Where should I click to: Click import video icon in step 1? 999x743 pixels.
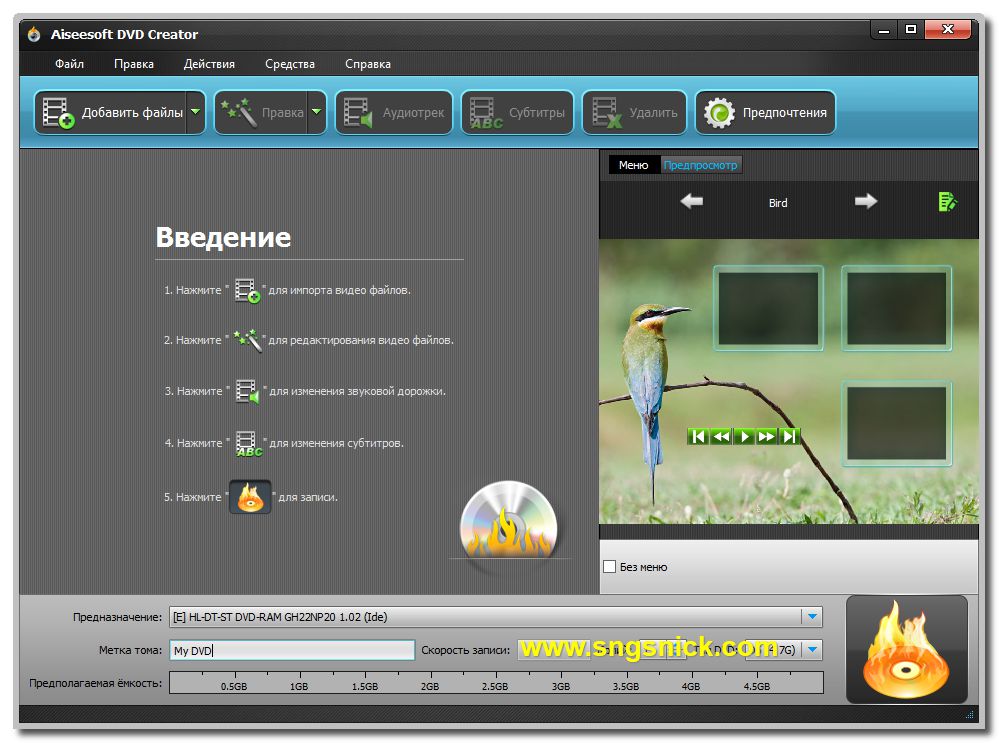247,291
